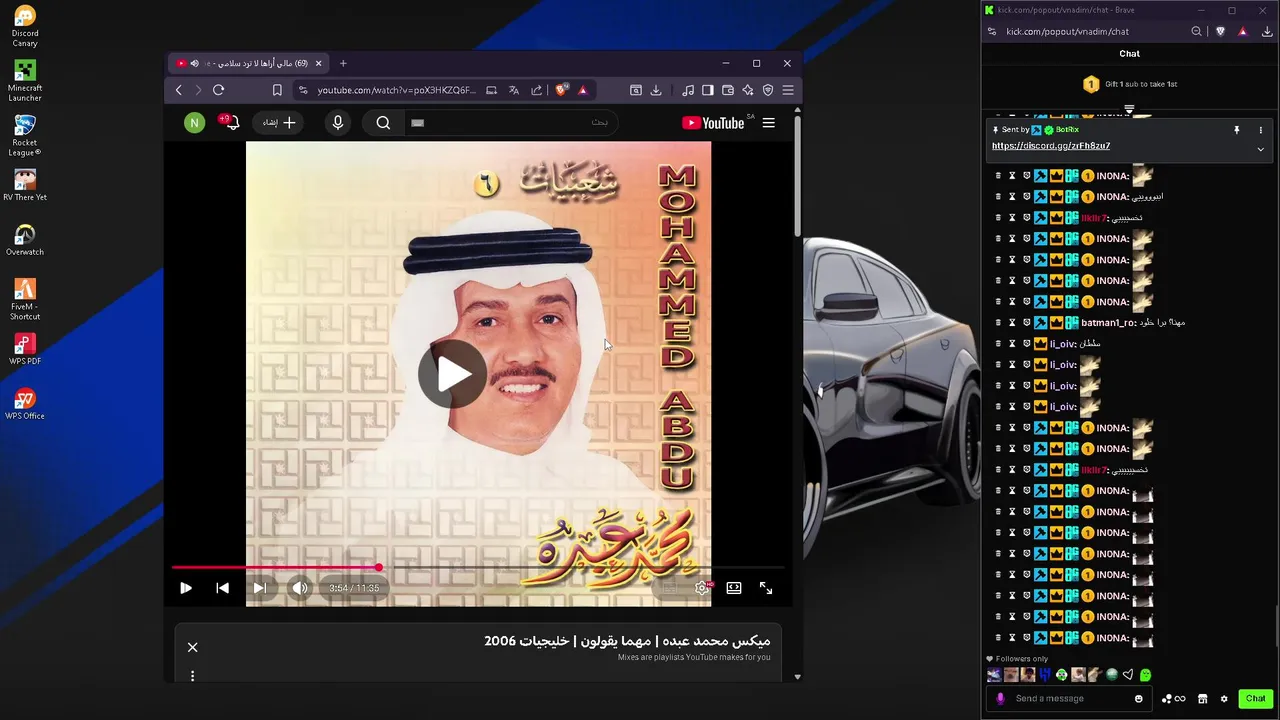1280x720 pixels.
Task: Insert the green ghost quick emote
Action: coord(1145,675)
